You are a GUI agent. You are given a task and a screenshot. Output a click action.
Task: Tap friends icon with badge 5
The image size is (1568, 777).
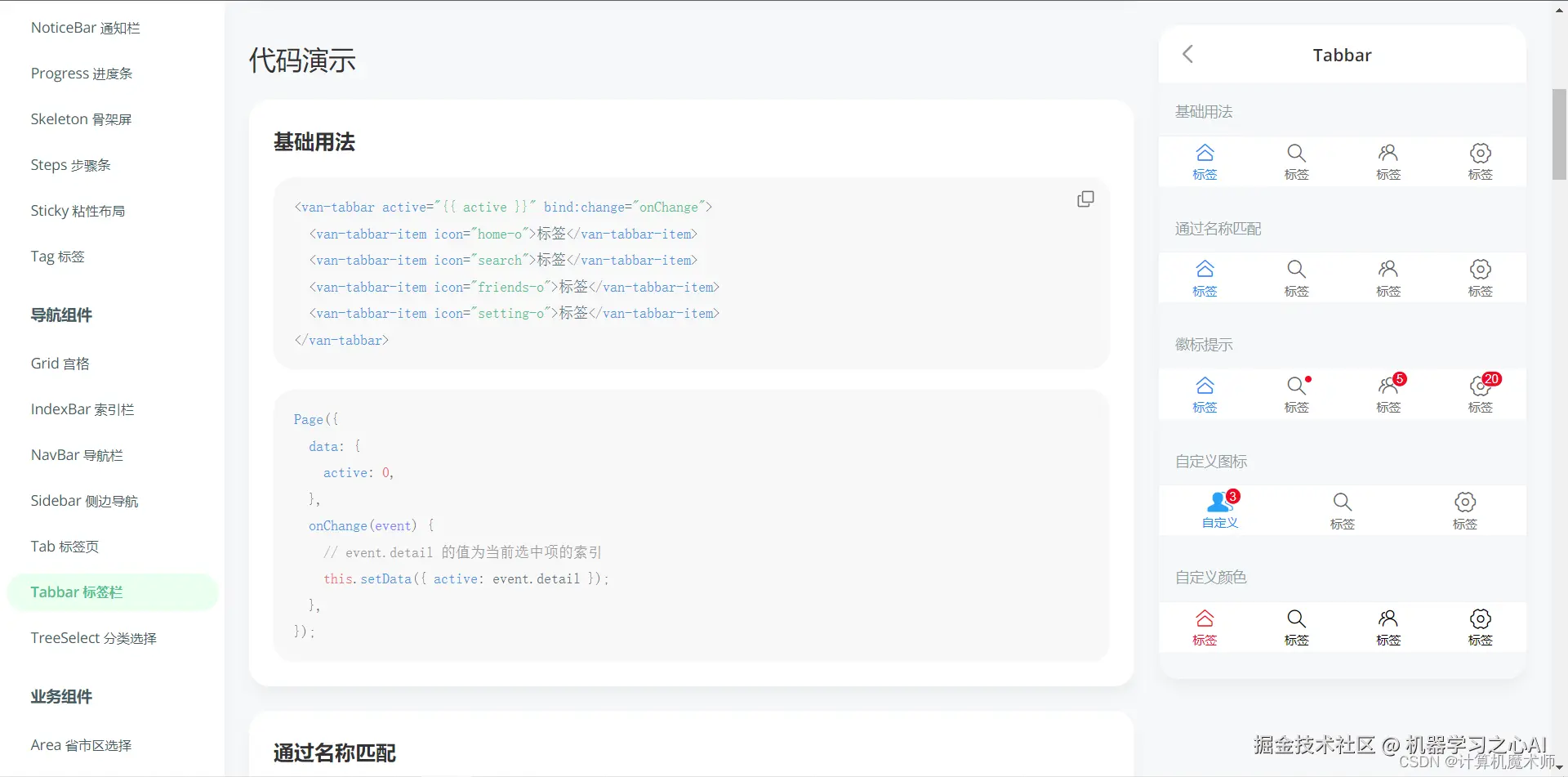(1388, 386)
